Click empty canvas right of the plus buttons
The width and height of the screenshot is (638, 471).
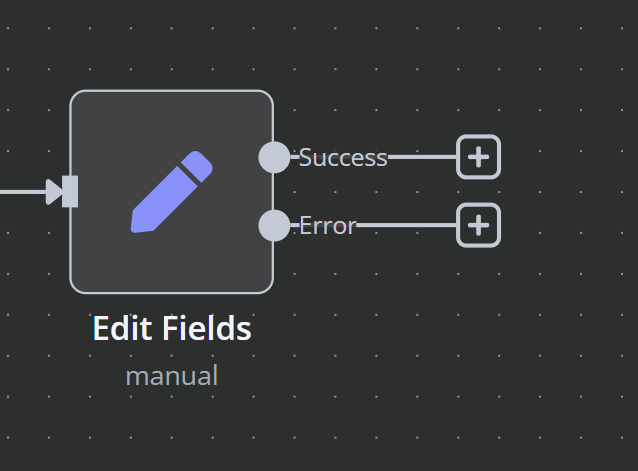[570, 191]
